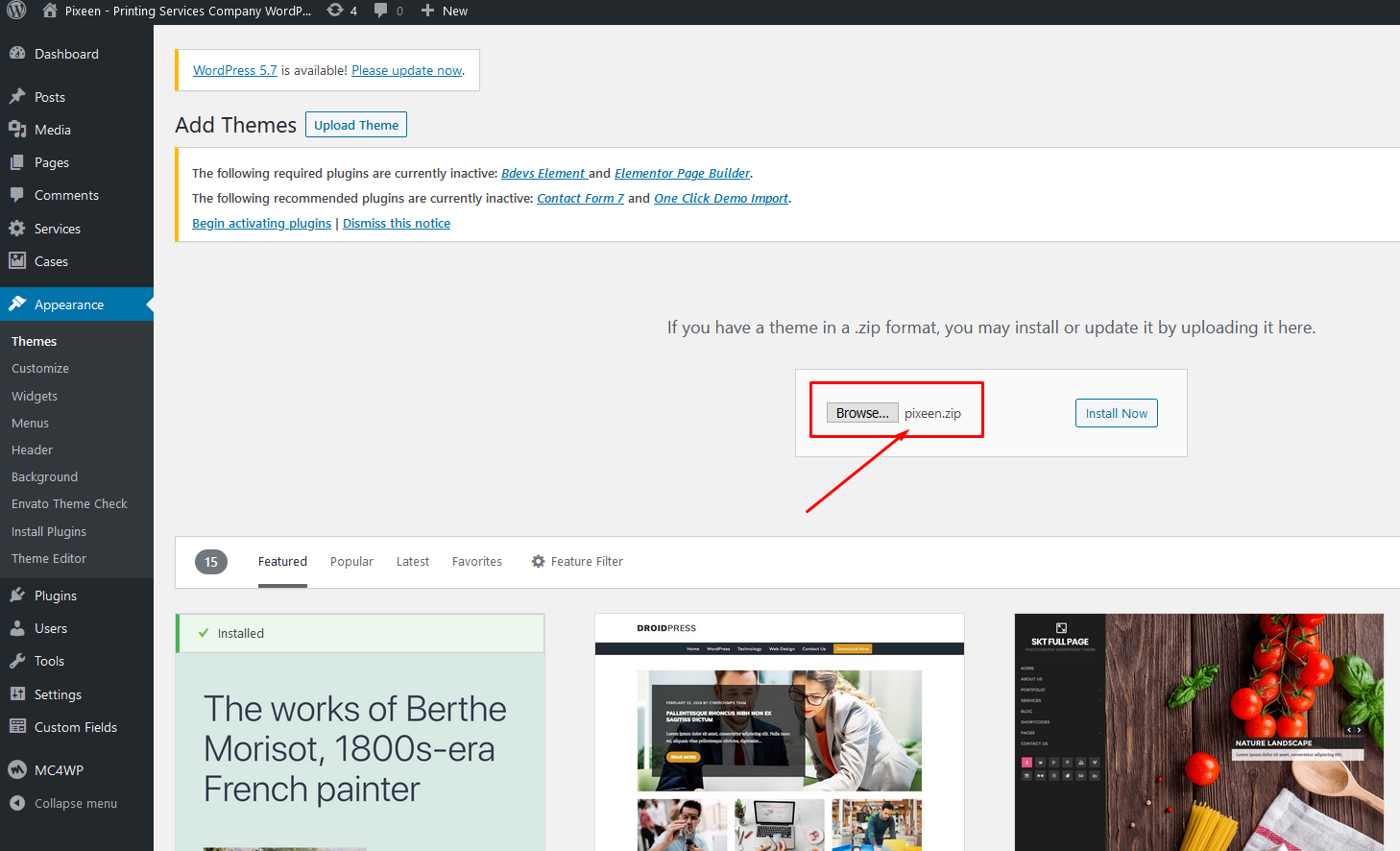Select the DroidPress theme thumbnail
1400x851 pixels.
(779, 732)
